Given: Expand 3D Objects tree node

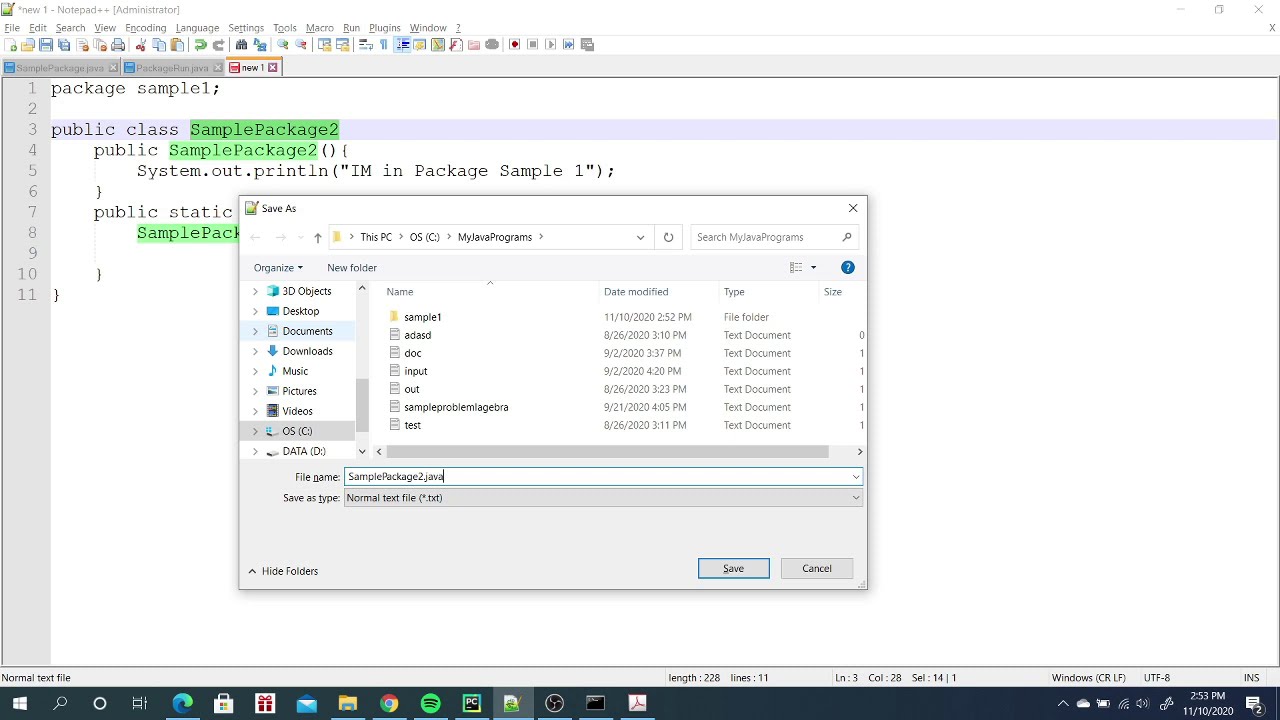Looking at the screenshot, I should click(x=255, y=291).
